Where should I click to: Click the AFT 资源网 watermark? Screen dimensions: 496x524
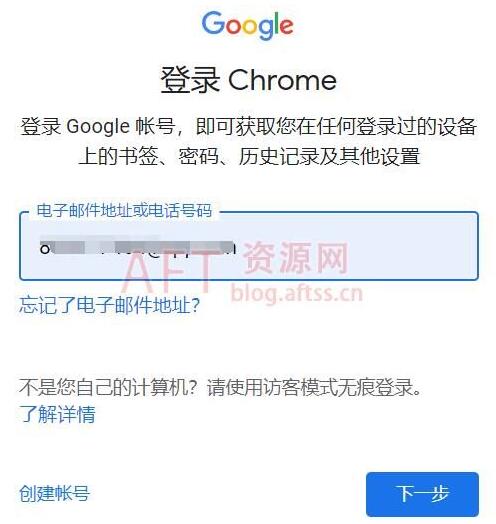click(x=236, y=266)
